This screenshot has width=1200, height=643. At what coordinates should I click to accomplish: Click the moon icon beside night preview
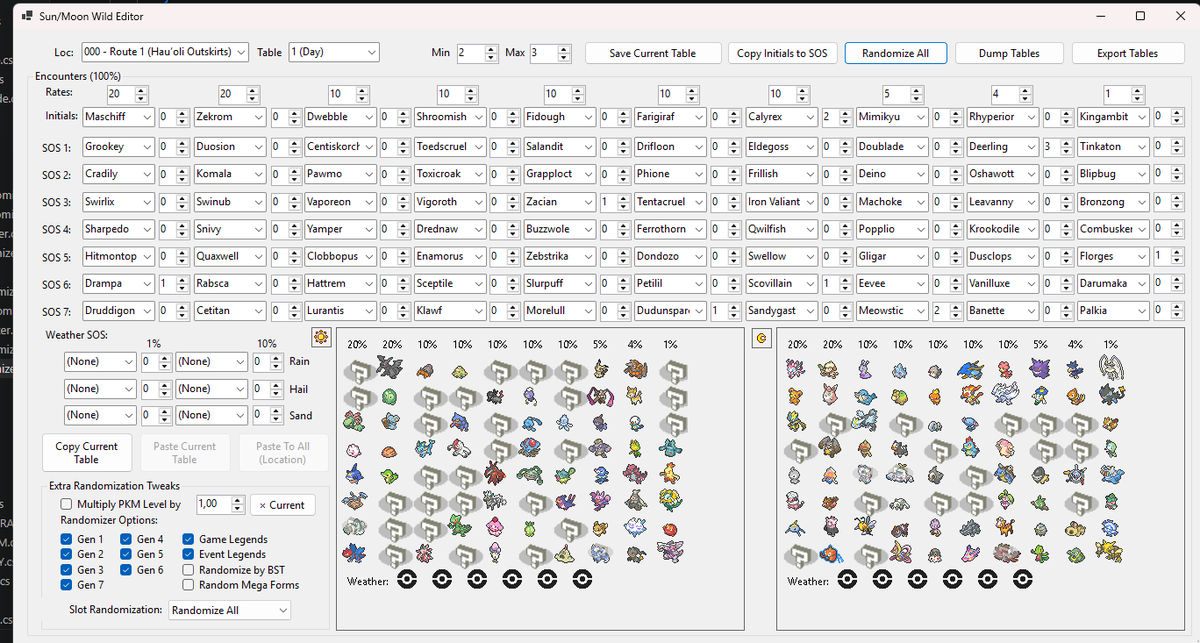(x=762, y=338)
